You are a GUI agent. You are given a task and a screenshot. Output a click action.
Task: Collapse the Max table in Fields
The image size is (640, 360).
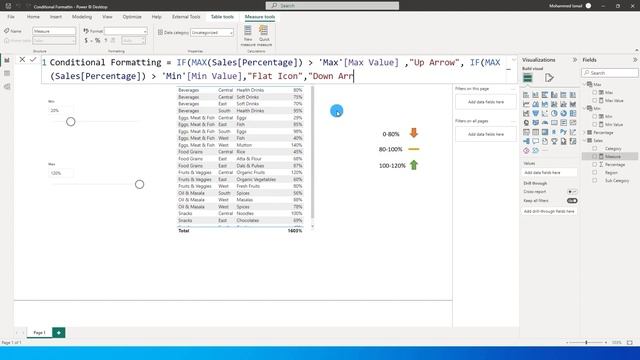point(584,84)
